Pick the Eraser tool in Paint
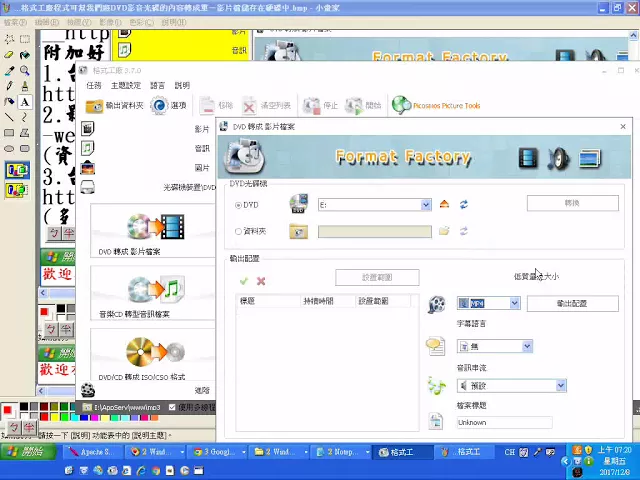640x480 pixels. pyautogui.click(x=9, y=55)
